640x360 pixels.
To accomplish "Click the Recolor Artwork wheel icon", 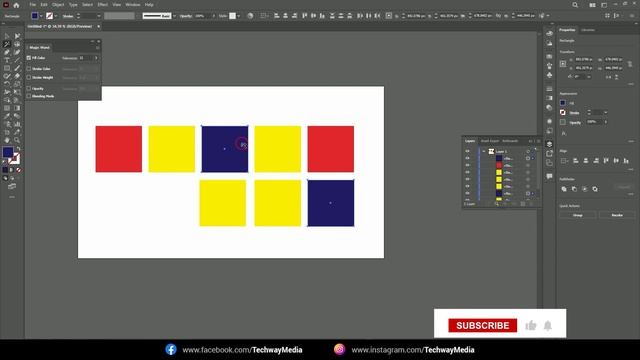I will click(x=250, y=16).
